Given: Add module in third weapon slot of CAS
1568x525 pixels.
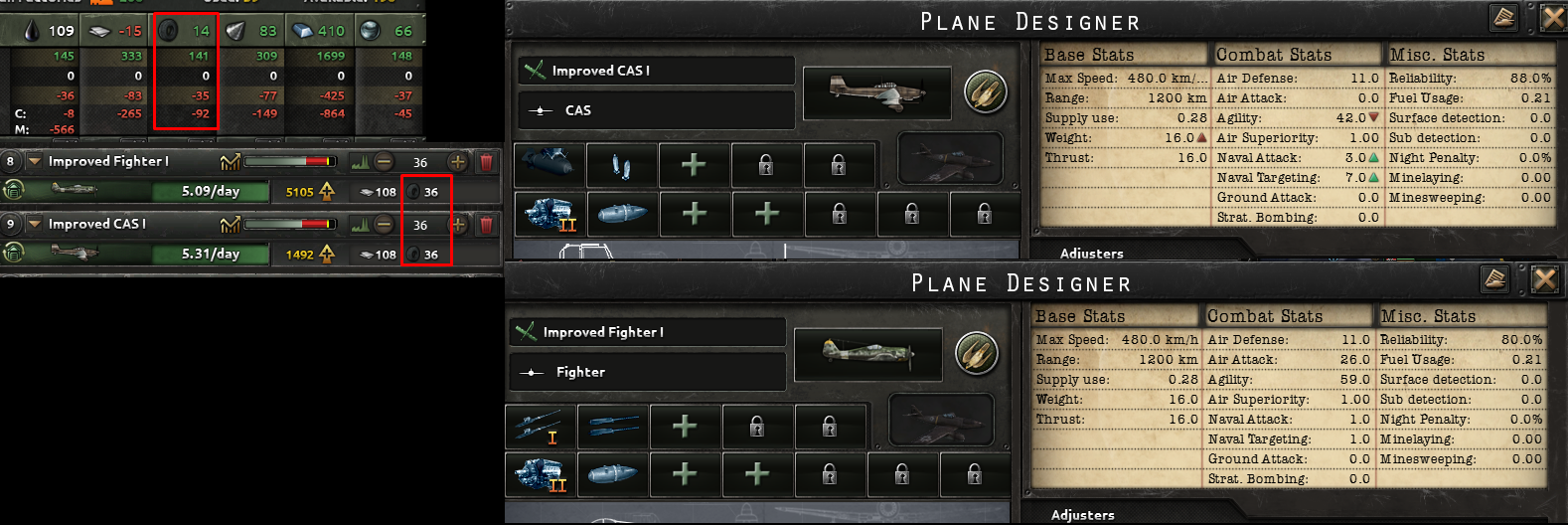Looking at the screenshot, I should click(694, 164).
